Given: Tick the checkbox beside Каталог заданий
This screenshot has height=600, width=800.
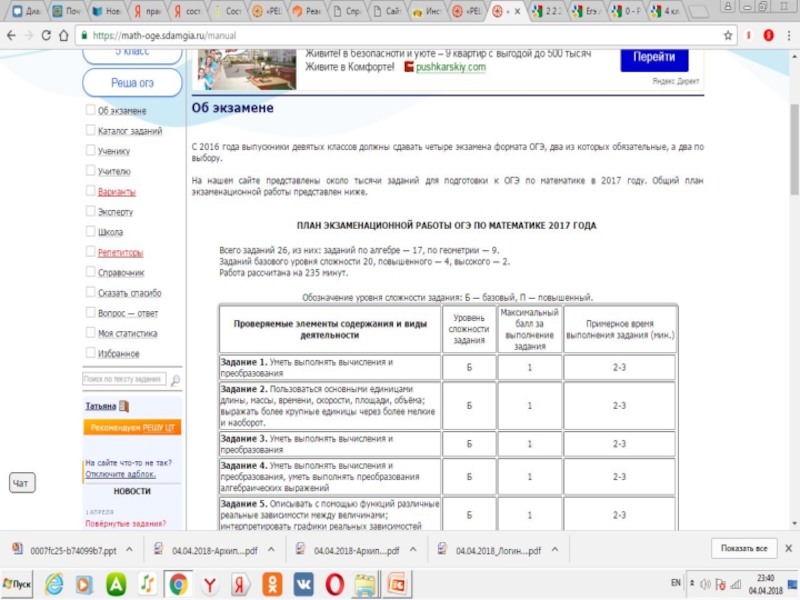Looking at the screenshot, I should pyautogui.click(x=90, y=131).
